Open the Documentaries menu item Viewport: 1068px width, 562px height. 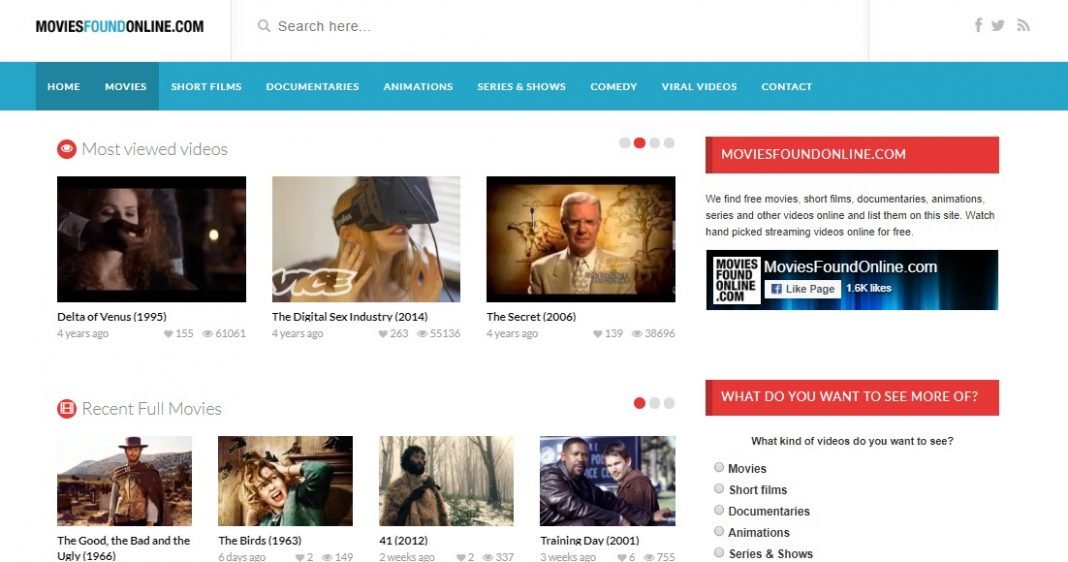coord(312,87)
